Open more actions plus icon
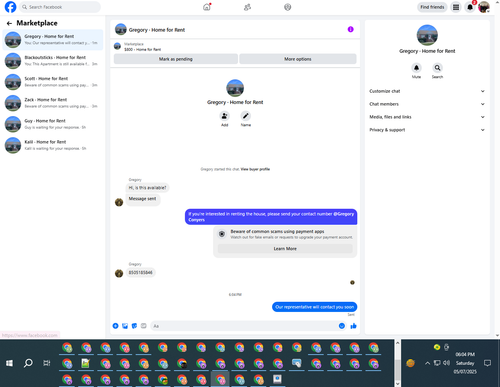Image resolution: width=500 pixels, height=387 pixels. click(x=115, y=326)
